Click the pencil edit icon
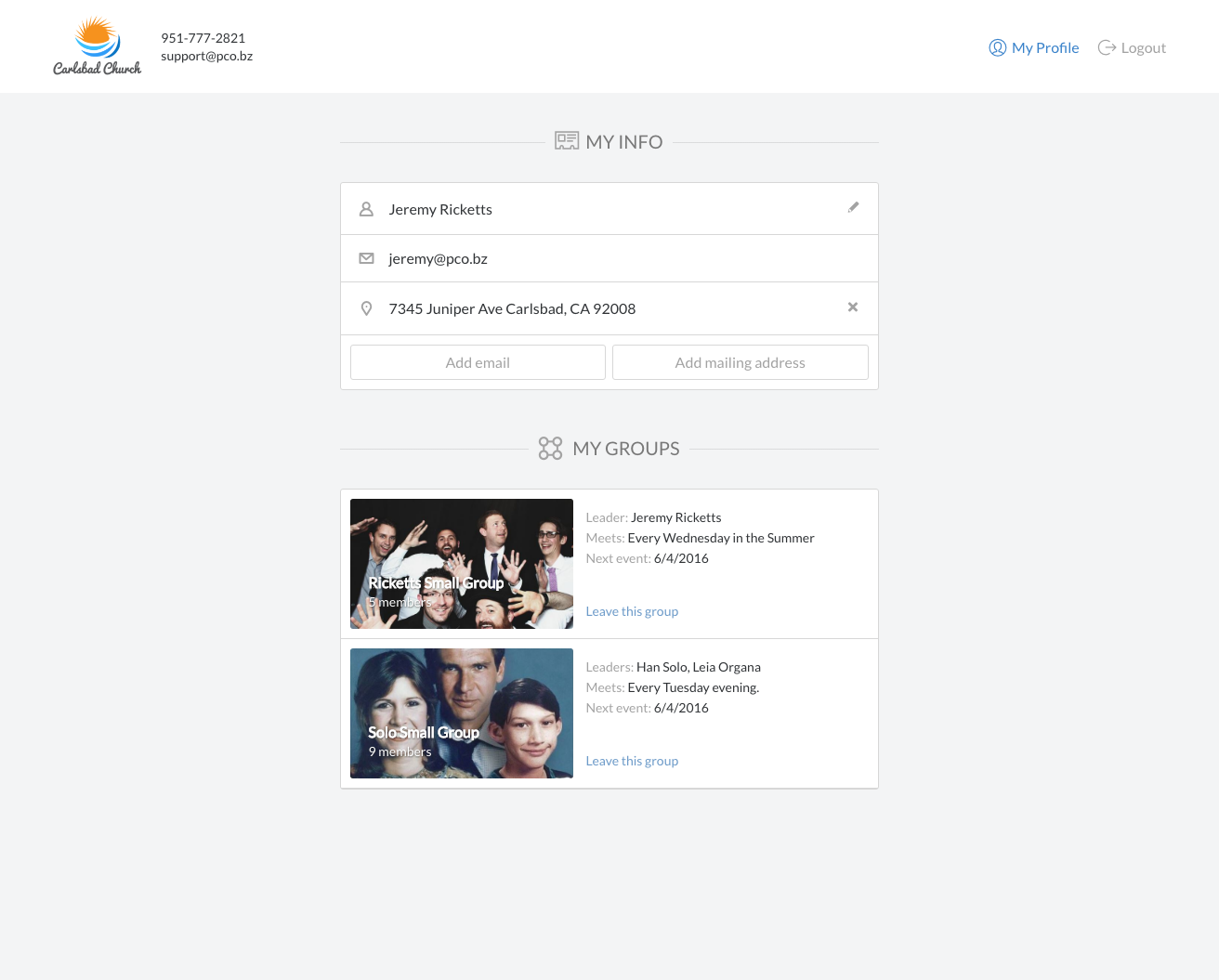This screenshot has height=980, width=1219. (x=853, y=207)
